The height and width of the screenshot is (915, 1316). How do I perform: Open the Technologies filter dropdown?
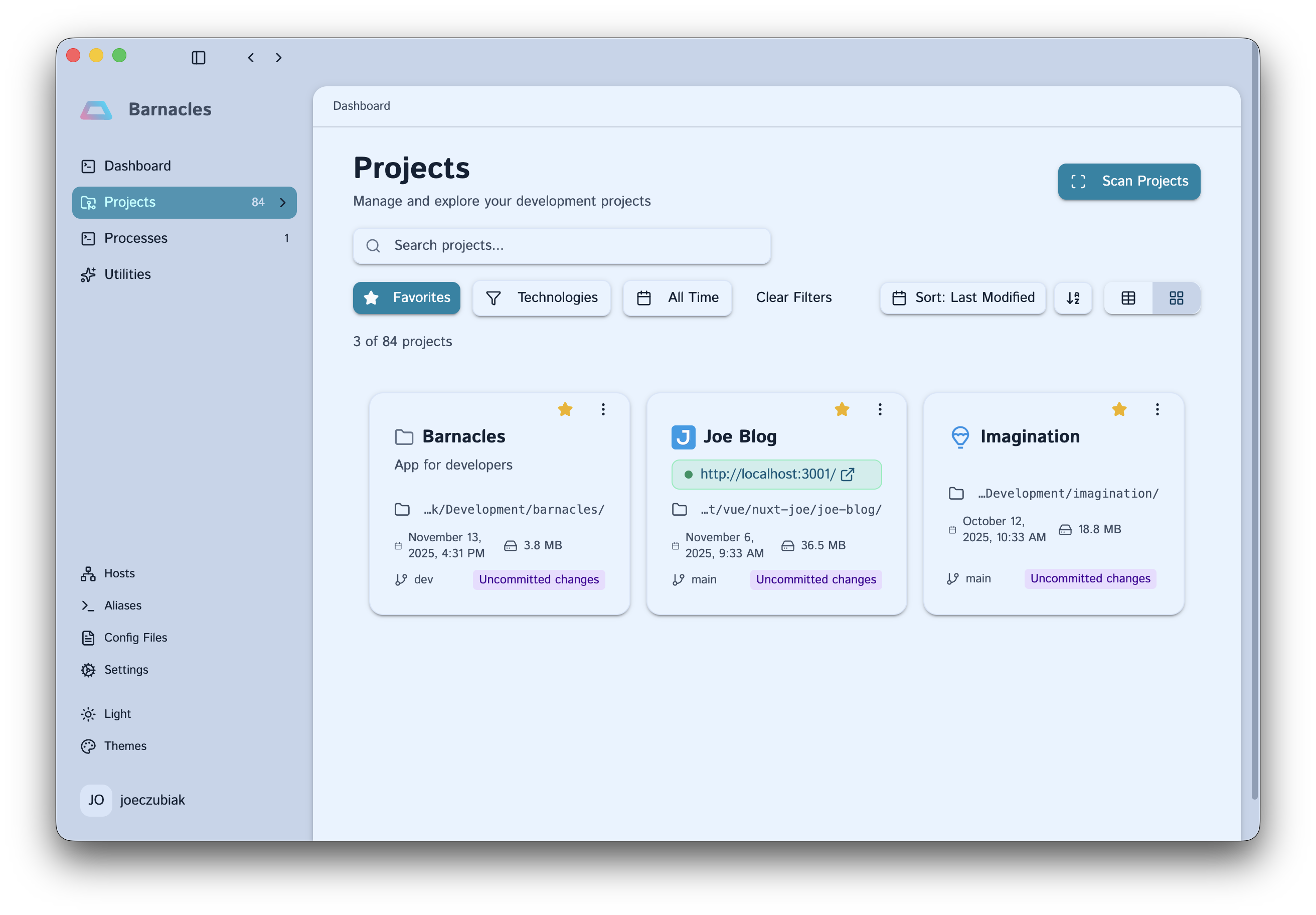click(x=541, y=297)
